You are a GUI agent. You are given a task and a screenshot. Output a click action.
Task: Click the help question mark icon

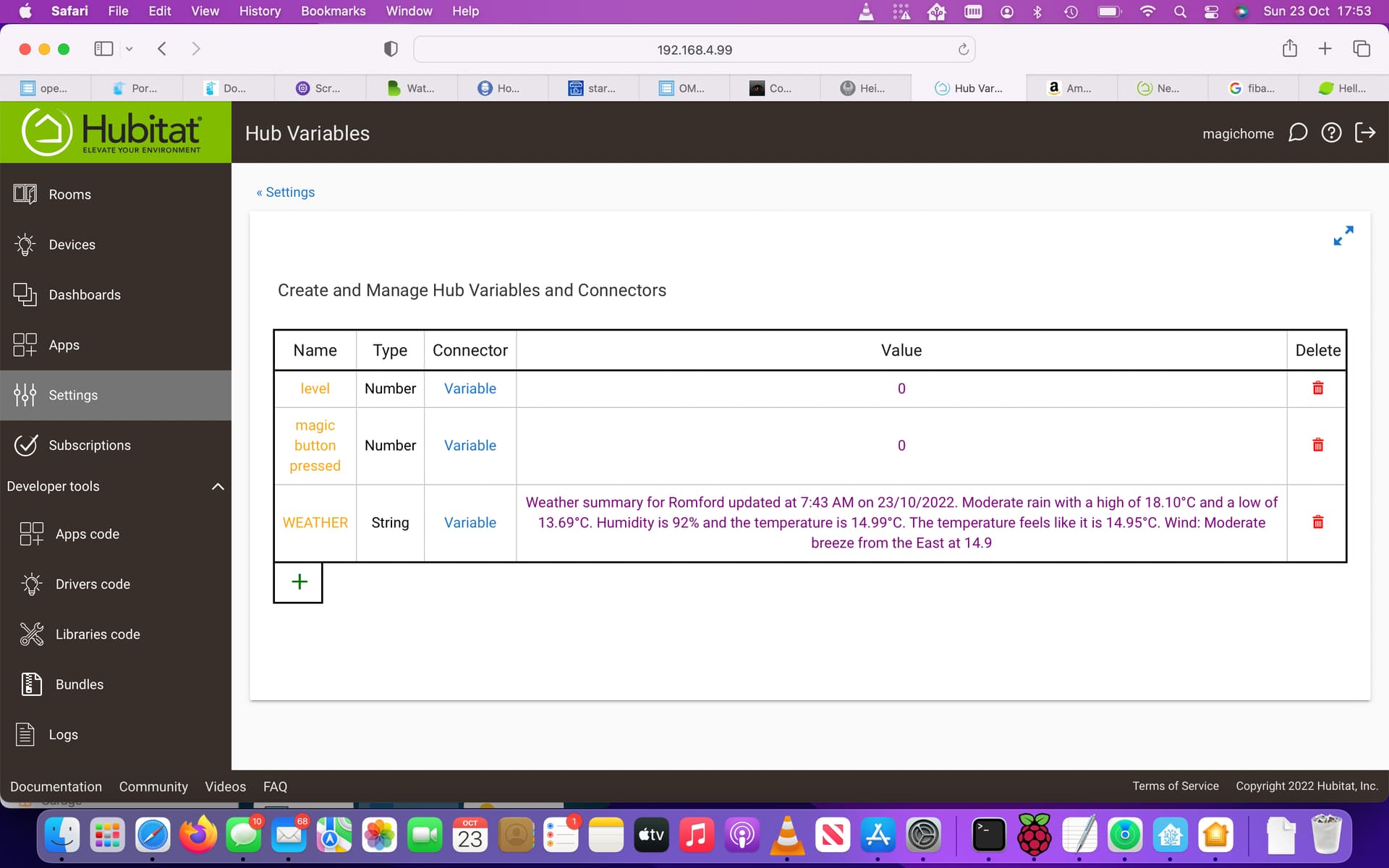pyautogui.click(x=1331, y=133)
